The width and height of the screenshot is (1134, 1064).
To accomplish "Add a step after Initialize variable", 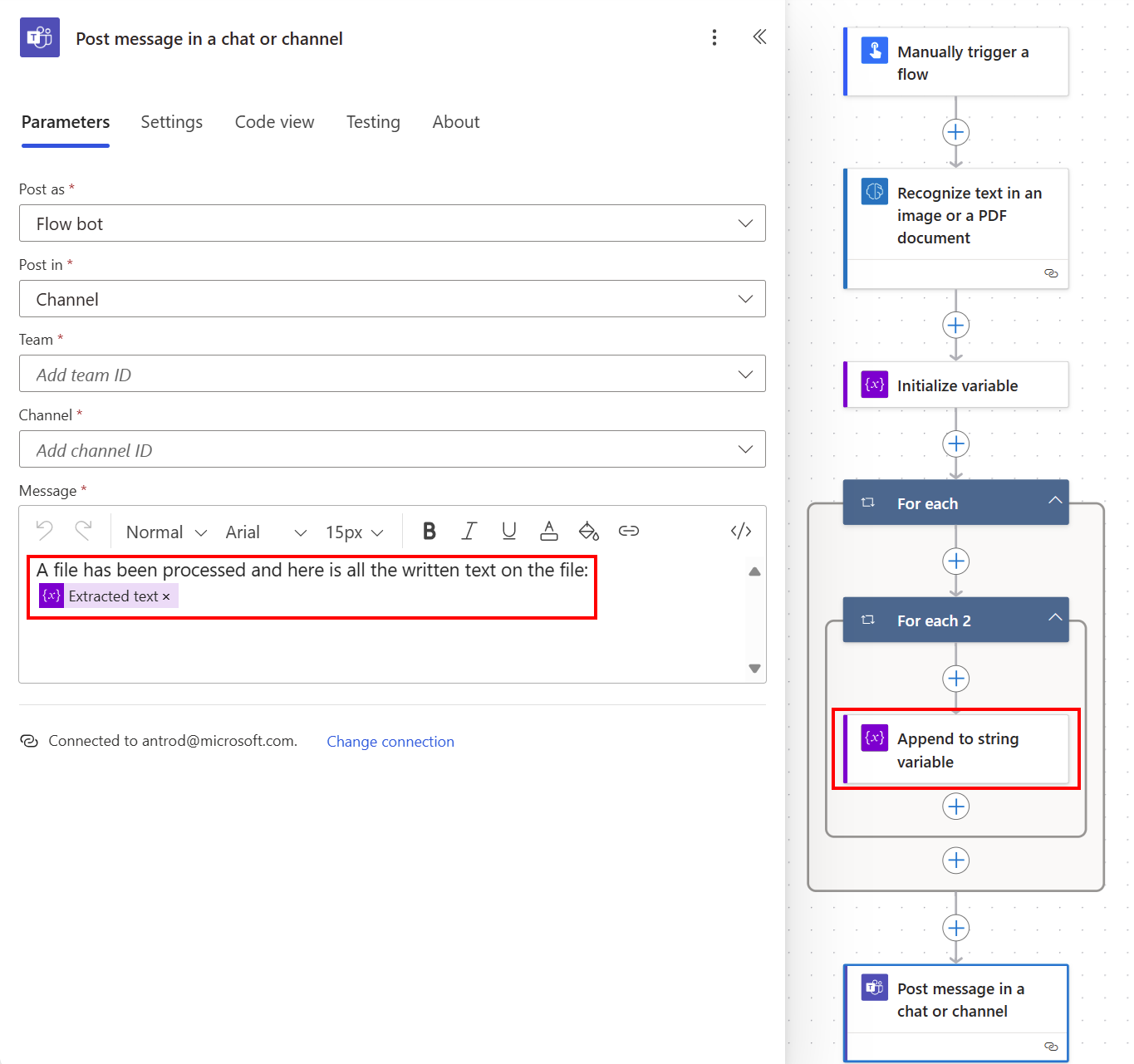I will click(x=955, y=443).
